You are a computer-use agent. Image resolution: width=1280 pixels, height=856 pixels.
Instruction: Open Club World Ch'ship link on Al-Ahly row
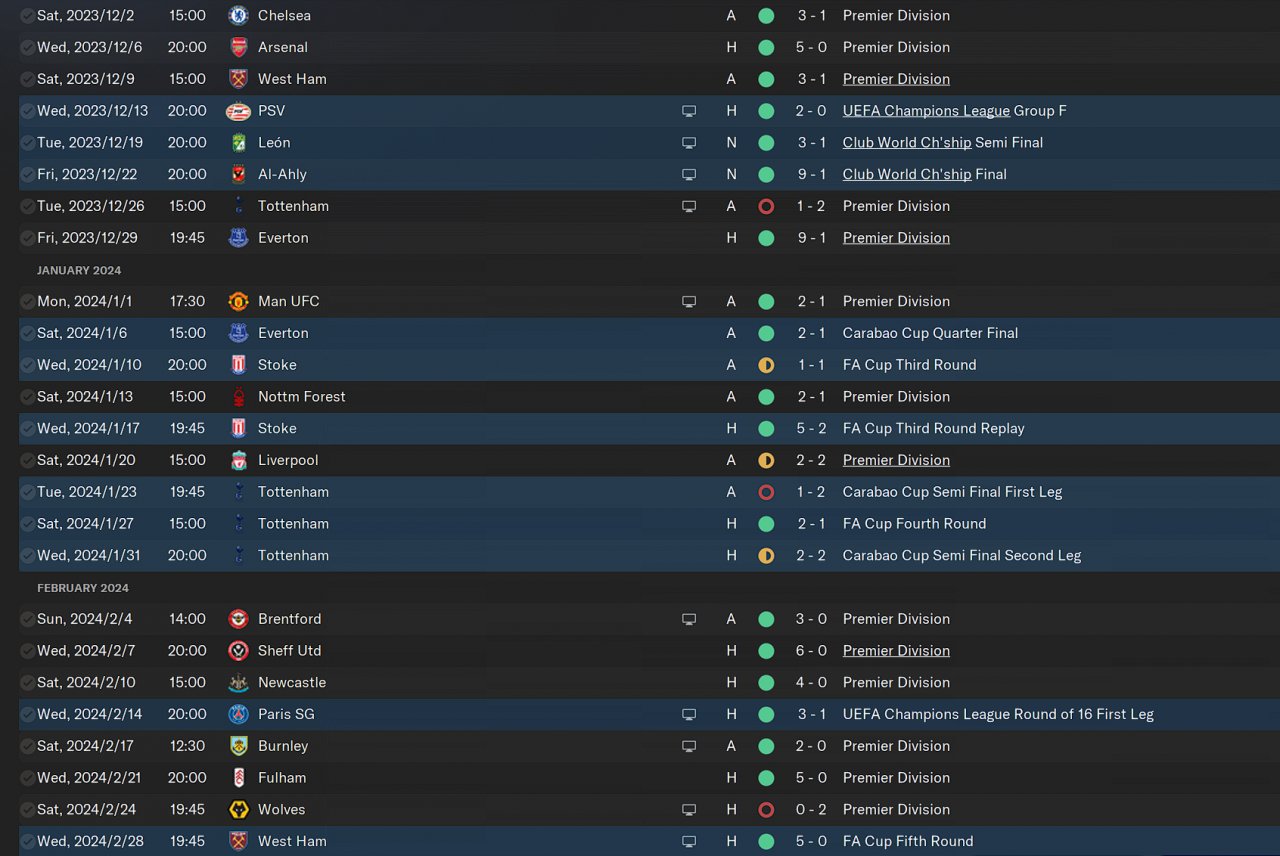coord(906,174)
